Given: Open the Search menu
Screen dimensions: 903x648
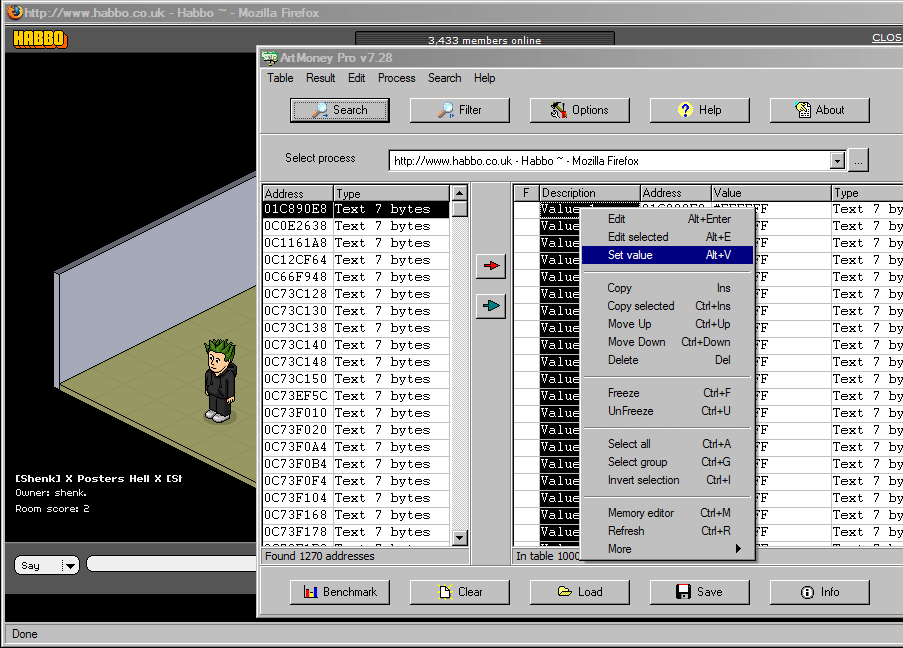Looking at the screenshot, I should coord(444,78).
